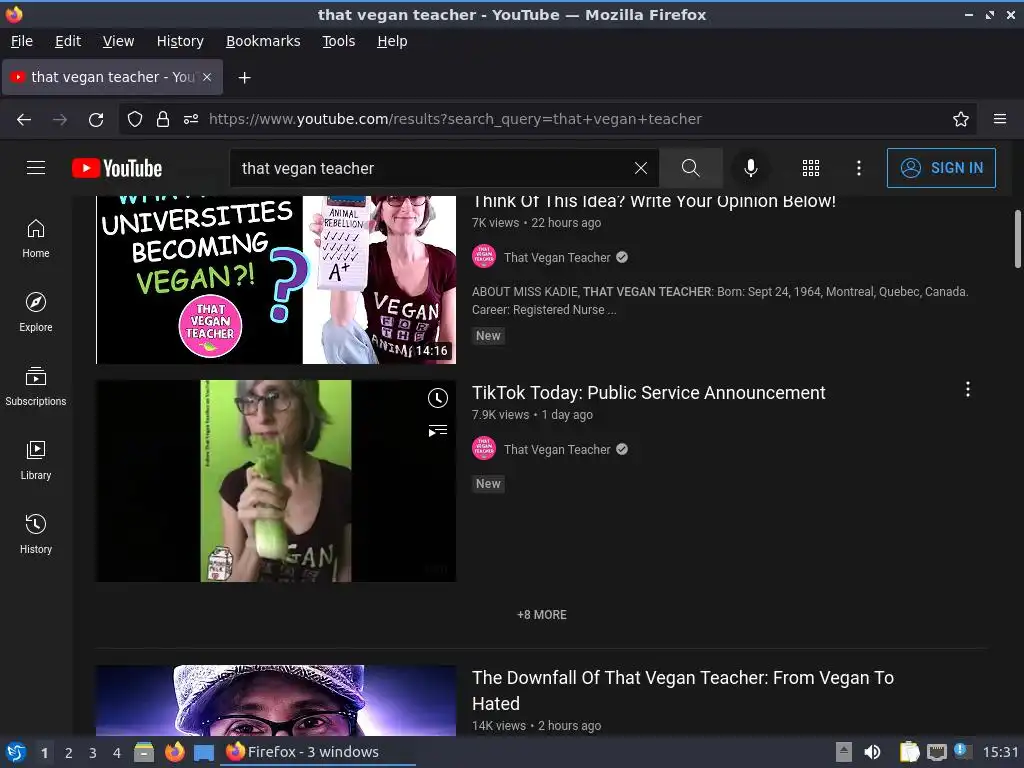Viewport: 1024px width, 768px height.
Task: Open the Tools menu
Action: pyautogui.click(x=338, y=41)
